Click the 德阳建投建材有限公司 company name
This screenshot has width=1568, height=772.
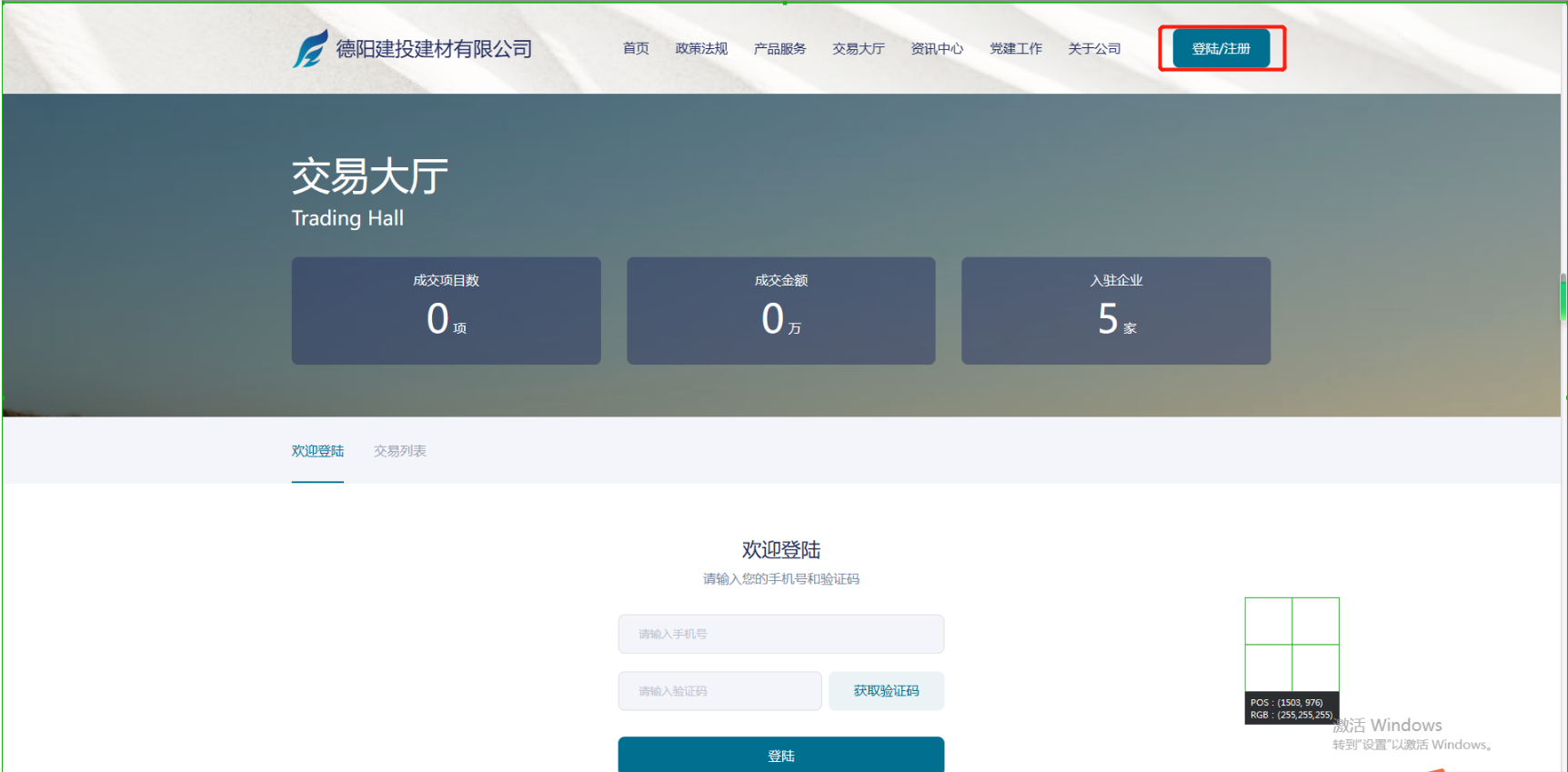click(x=434, y=49)
